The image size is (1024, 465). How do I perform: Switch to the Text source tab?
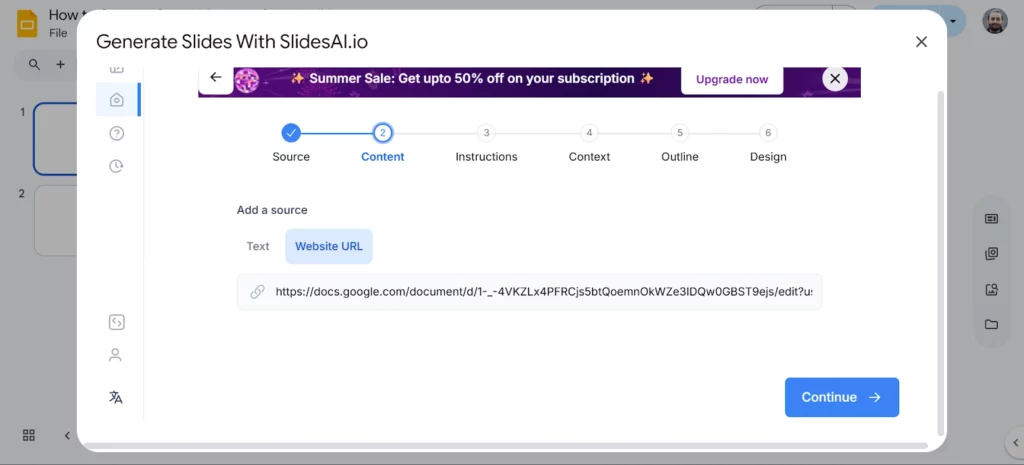[x=258, y=246]
